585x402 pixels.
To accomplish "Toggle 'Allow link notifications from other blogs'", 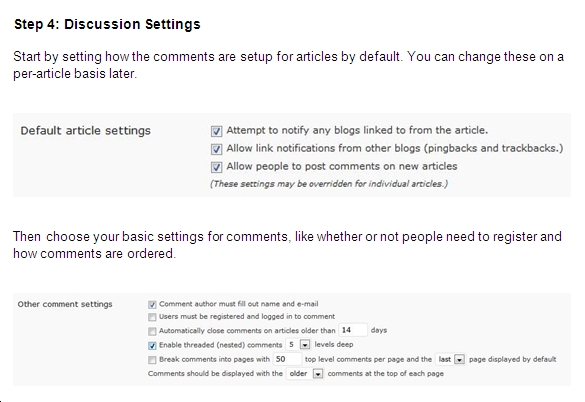I will tap(216, 149).
